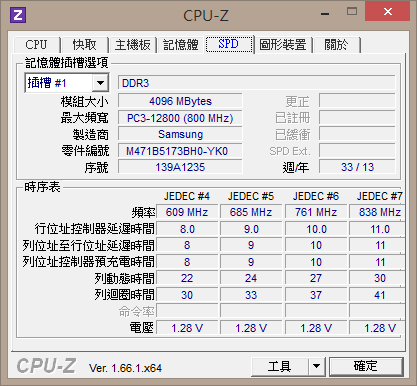Close the CPU-Z window
Image resolution: width=417 pixels, height=386 pixels.
[387, 12]
